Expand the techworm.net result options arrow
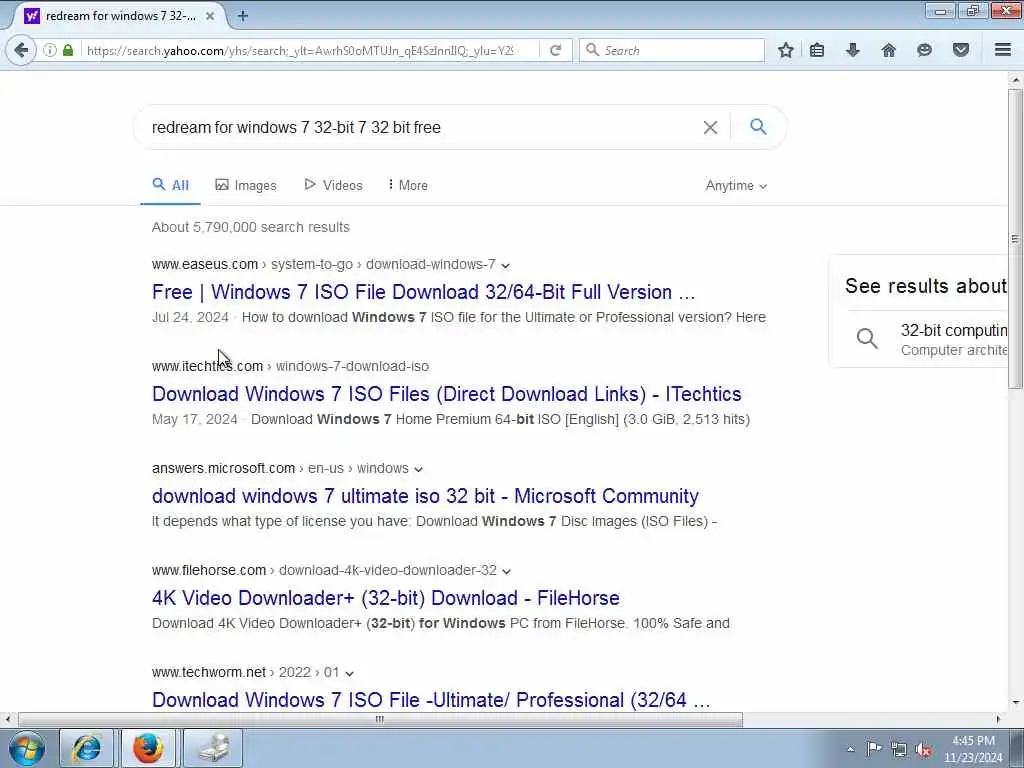 coord(349,673)
